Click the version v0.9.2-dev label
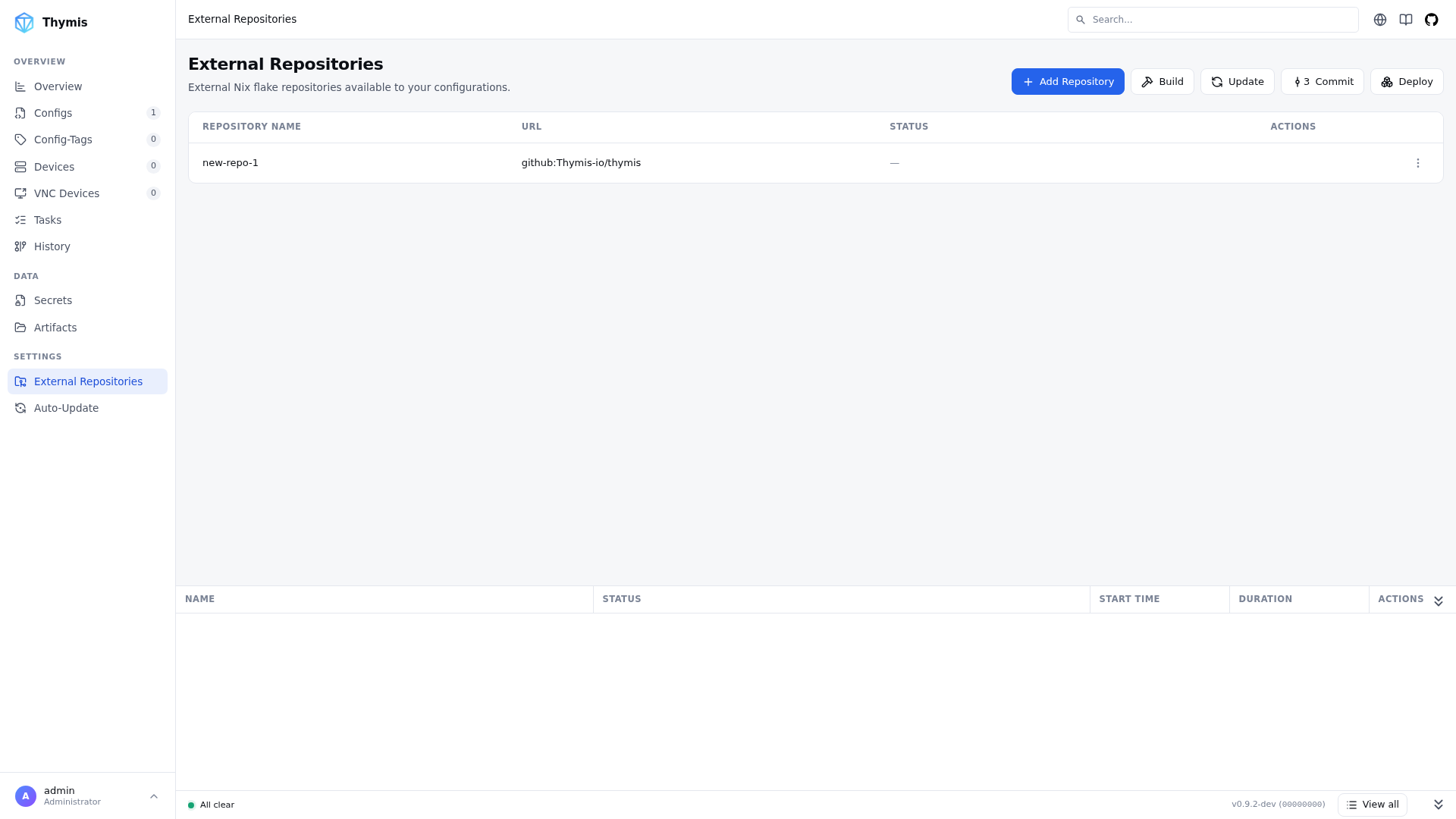This screenshot has width=1456, height=819. (x=1279, y=805)
